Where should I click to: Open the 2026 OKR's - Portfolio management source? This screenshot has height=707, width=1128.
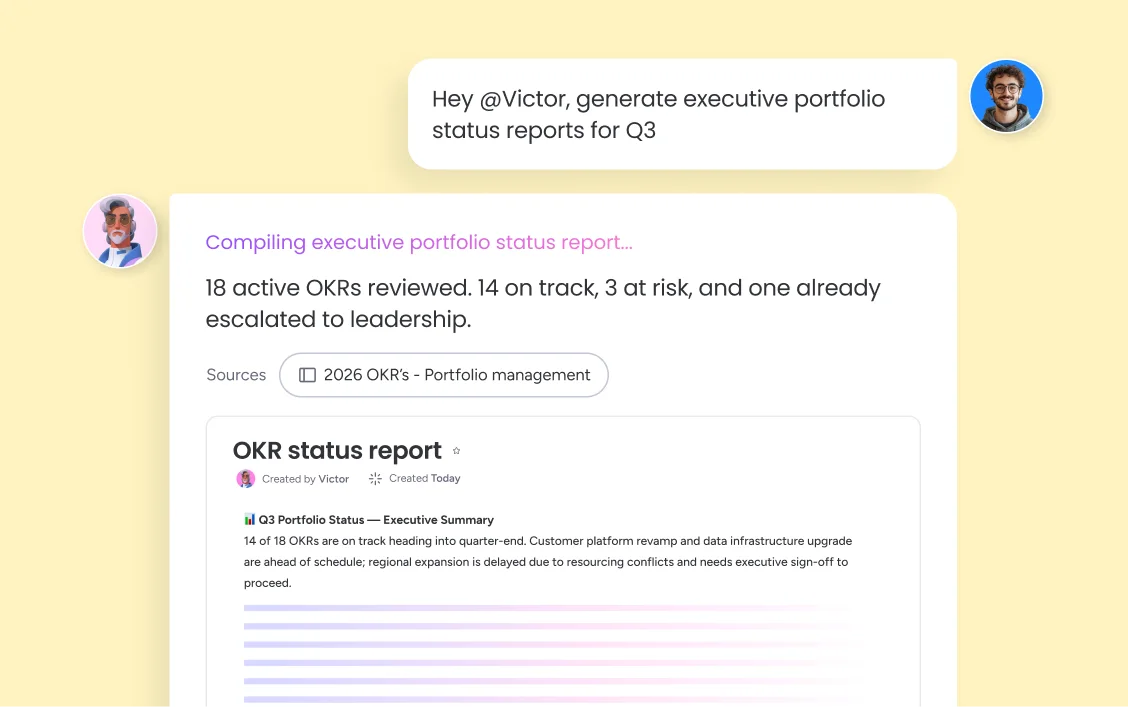(444, 375)
